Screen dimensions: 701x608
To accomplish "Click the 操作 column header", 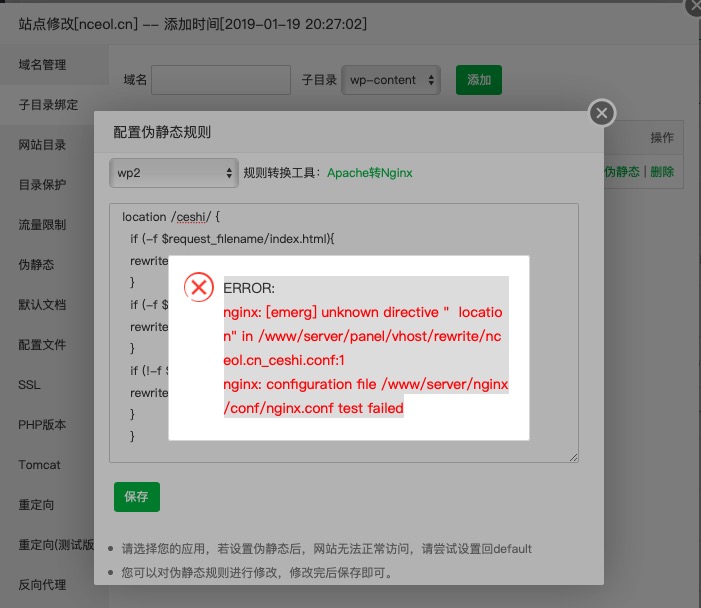I will click(662, 137).
